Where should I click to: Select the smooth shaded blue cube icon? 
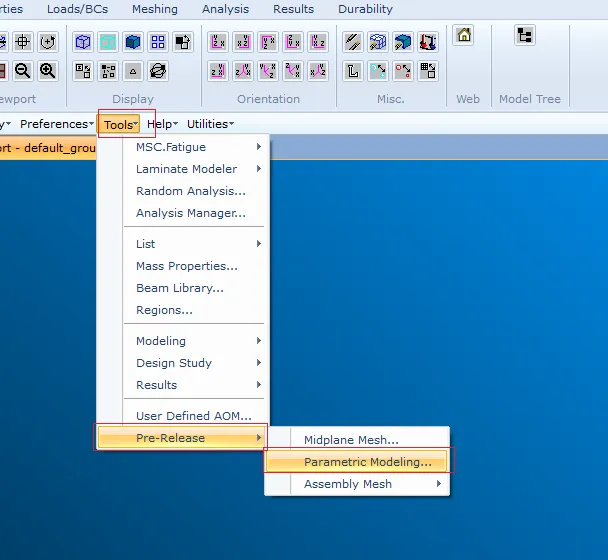133,42
